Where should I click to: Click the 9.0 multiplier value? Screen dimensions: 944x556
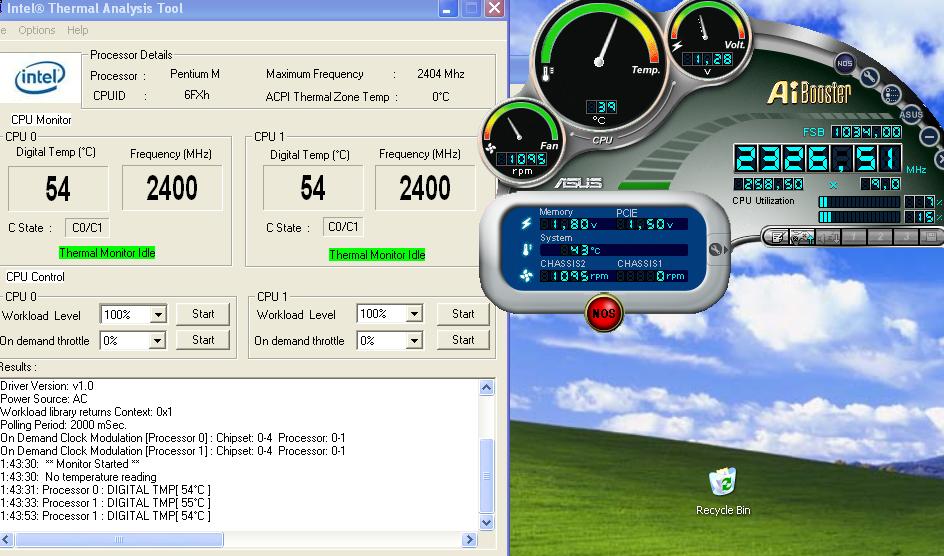pyautogui.click(x=880, y=184)
